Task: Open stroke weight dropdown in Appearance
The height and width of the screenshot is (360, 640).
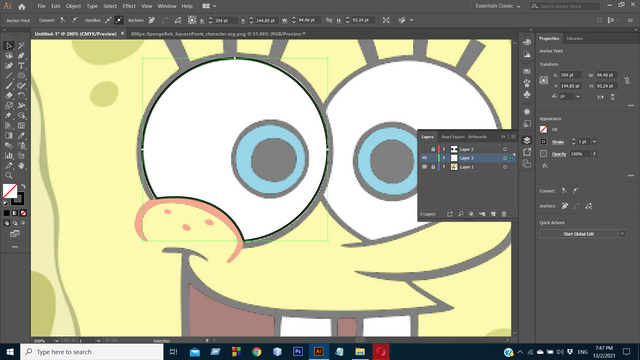Action: (x=595, y=142)
